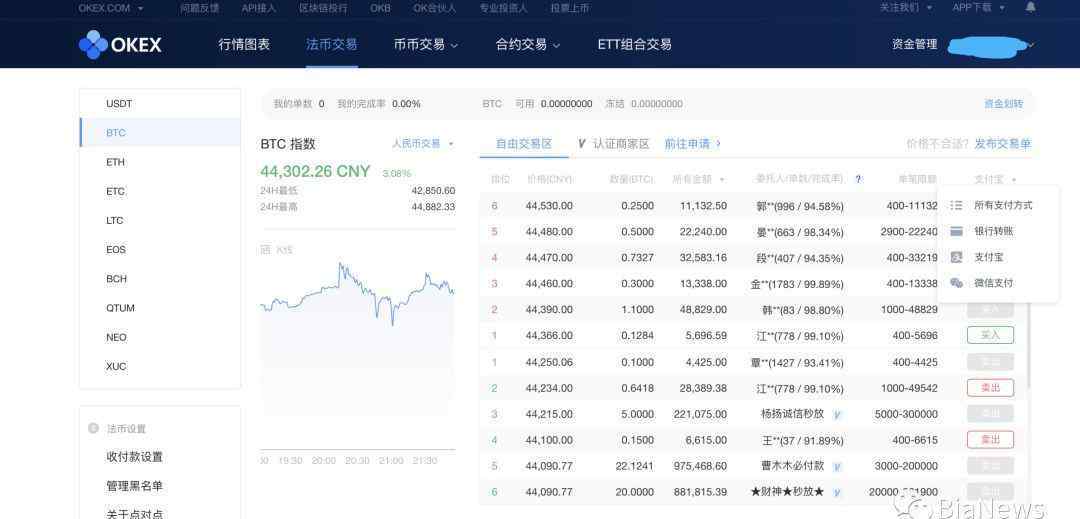
Task: Open the 专业投资人 link
Action: [503, 8]
